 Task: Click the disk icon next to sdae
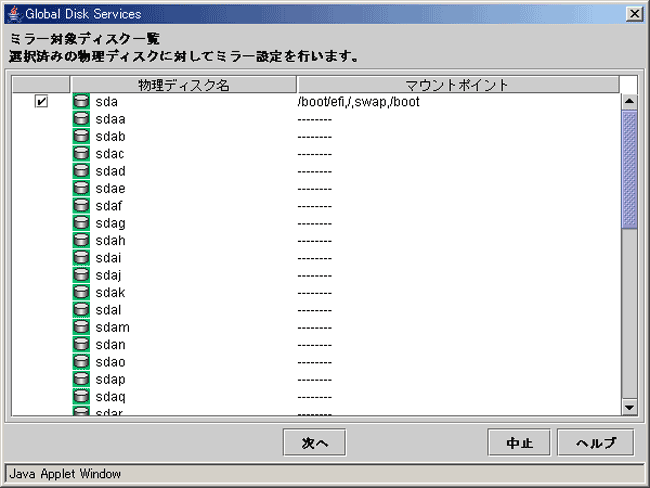(x=81, y=189)
